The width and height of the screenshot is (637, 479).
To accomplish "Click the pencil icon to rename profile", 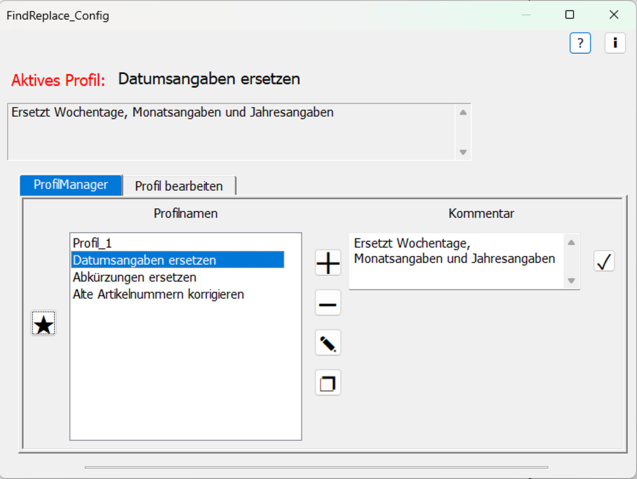I will 328,344.
